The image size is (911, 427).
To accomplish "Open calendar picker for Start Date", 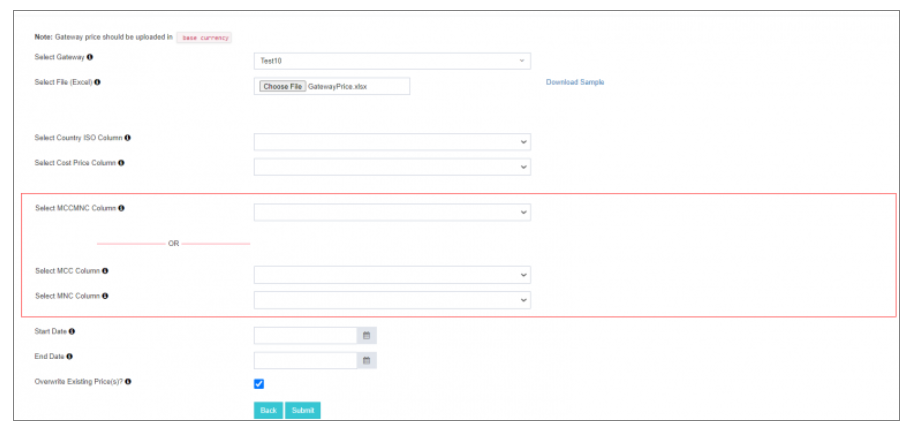I will tap(366, 336).
